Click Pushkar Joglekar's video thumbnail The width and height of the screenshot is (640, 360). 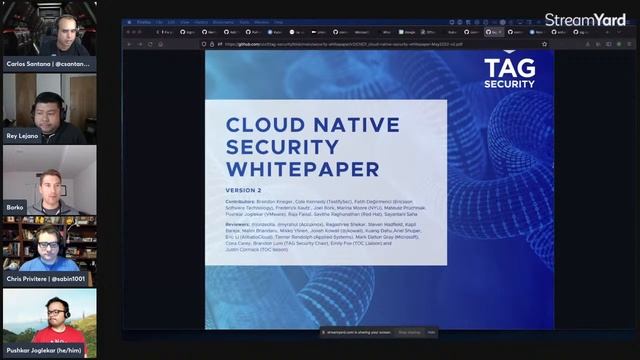pyautogui.click(x=49, y=323)
